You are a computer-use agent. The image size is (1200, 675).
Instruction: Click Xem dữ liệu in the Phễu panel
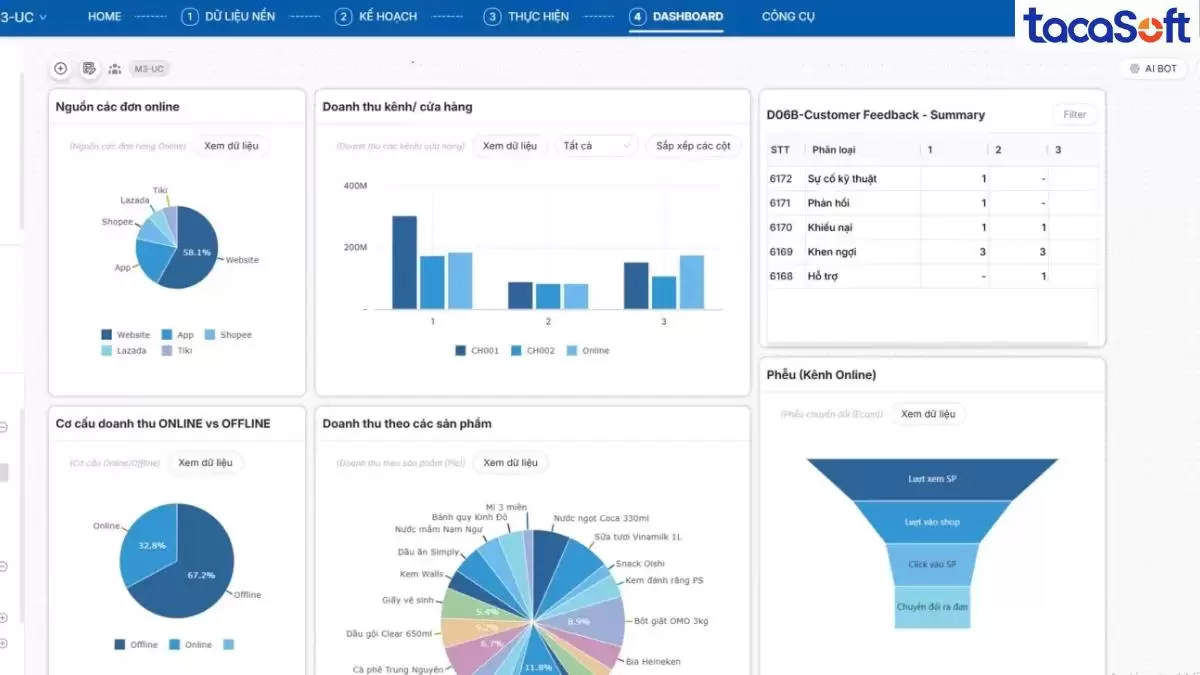[928, 414]
